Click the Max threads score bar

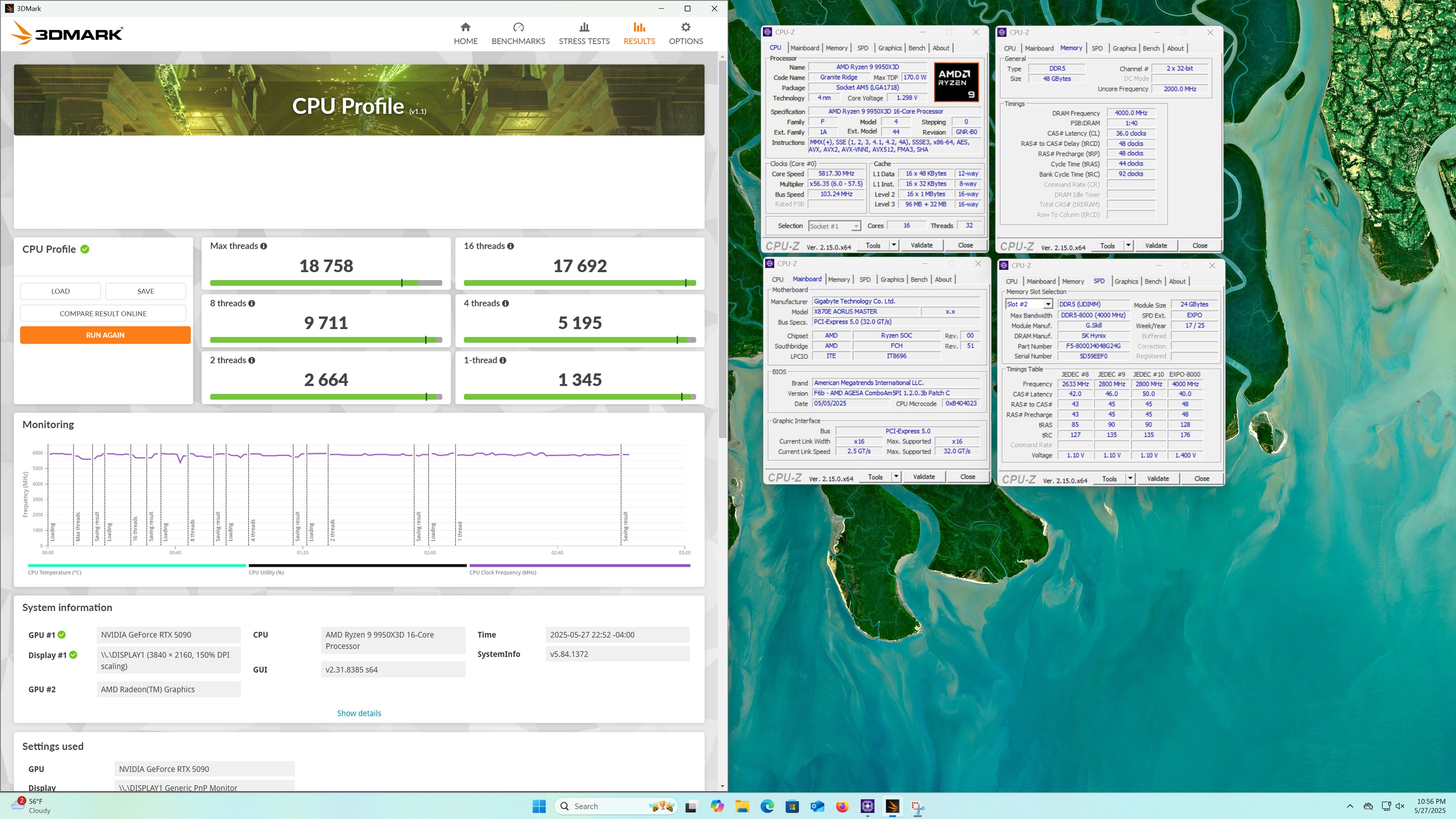click(326, 283)
